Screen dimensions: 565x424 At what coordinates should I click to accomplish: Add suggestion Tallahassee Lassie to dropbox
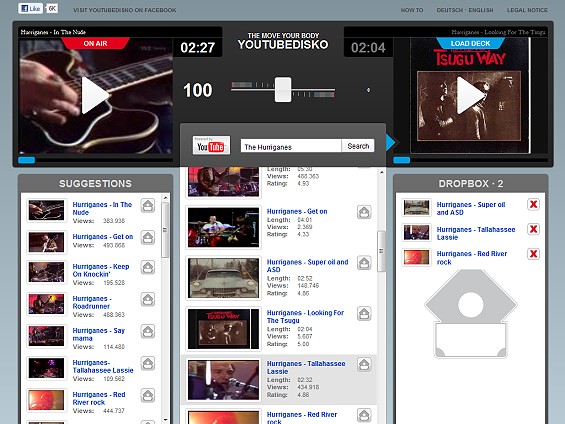[x=148, y=364]
